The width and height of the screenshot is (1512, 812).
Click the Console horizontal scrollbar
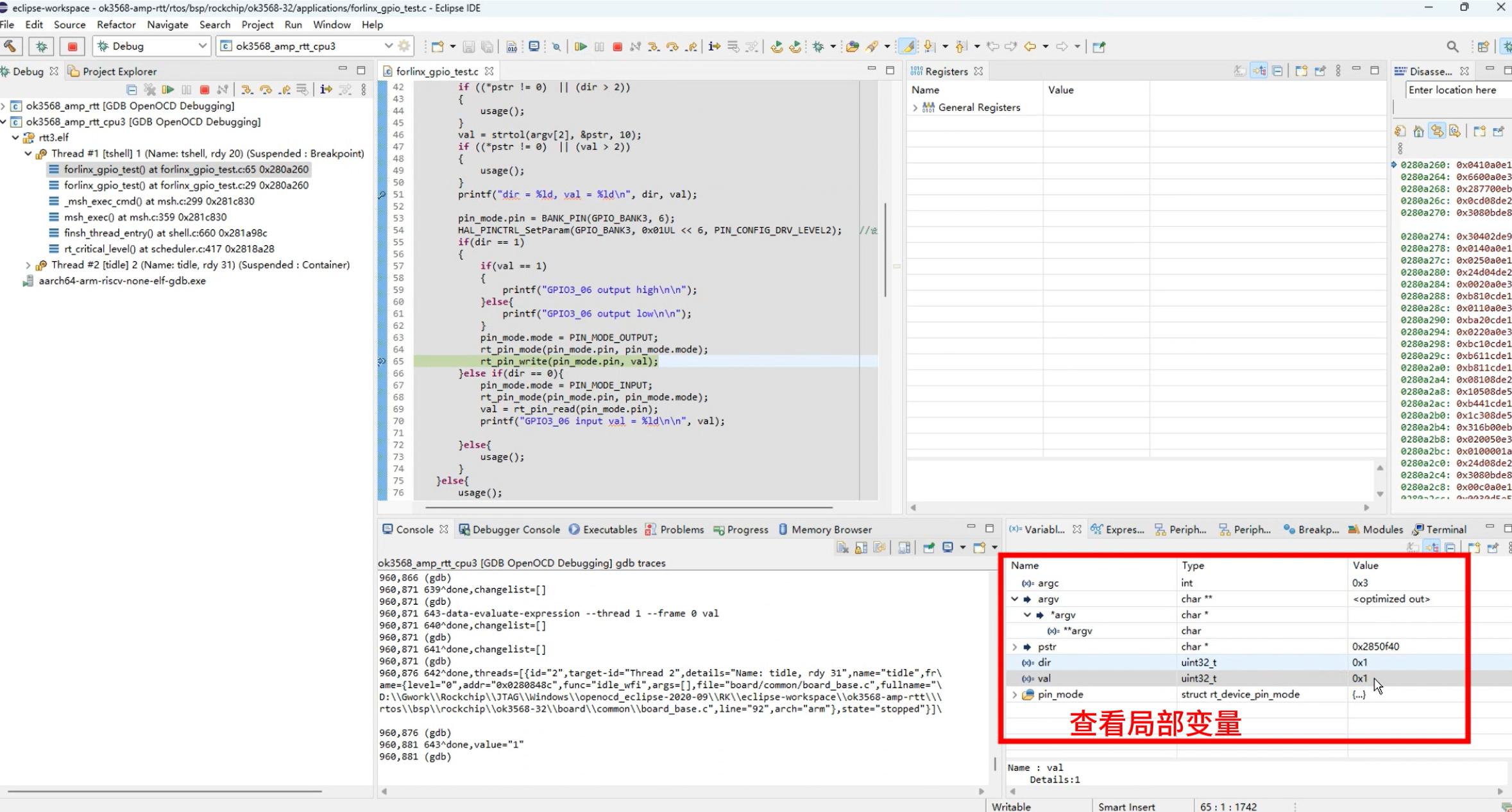(683, 791)
